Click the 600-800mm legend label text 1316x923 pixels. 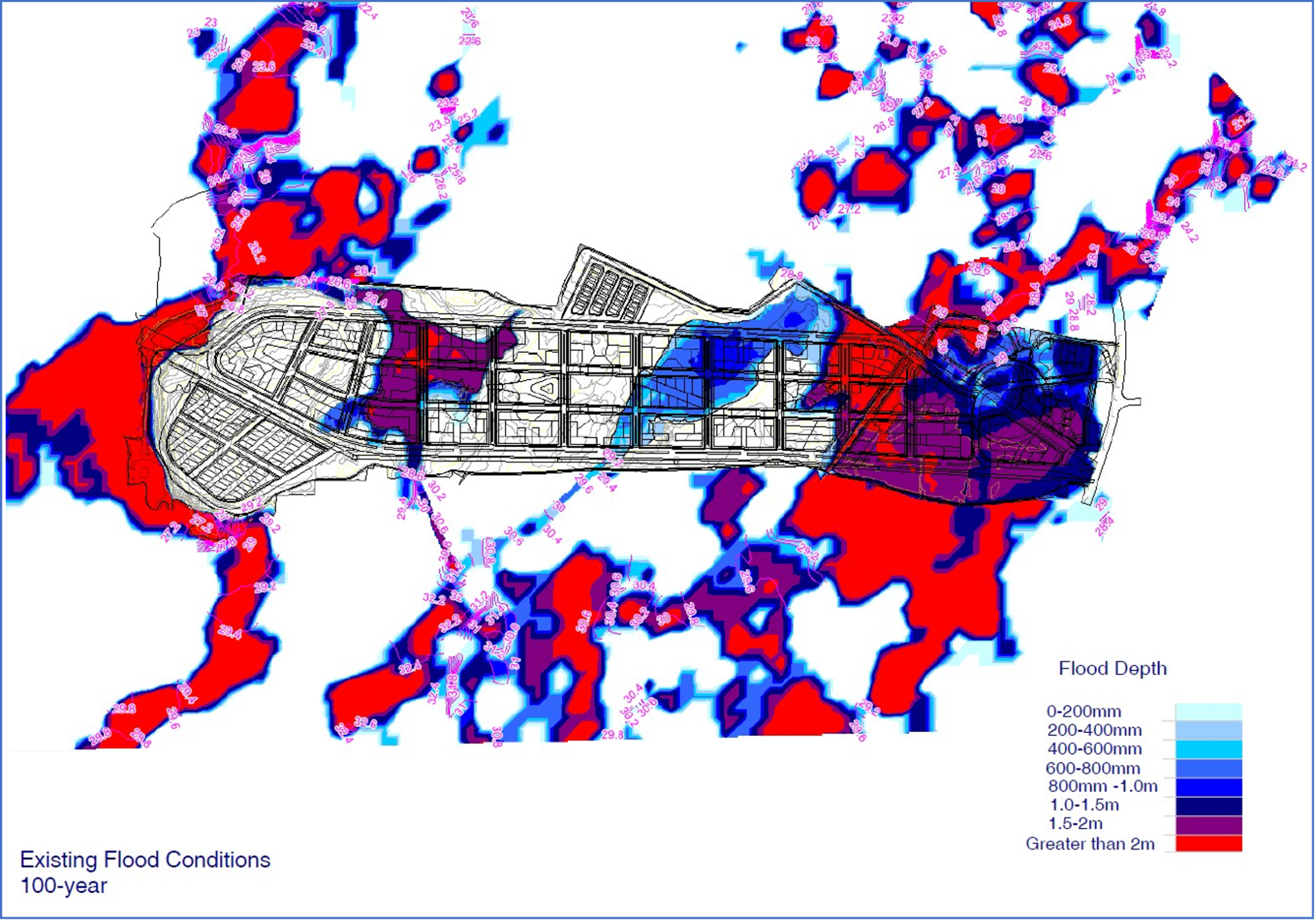click(1092, 768)
